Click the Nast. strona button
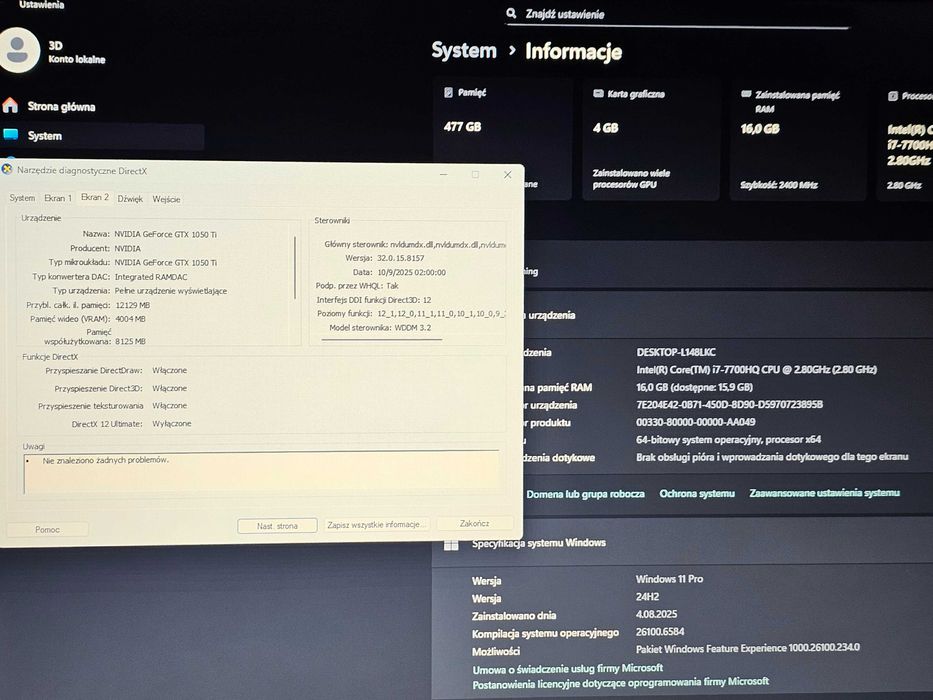The width and height of the screenshot is (933, 700). 277,526
